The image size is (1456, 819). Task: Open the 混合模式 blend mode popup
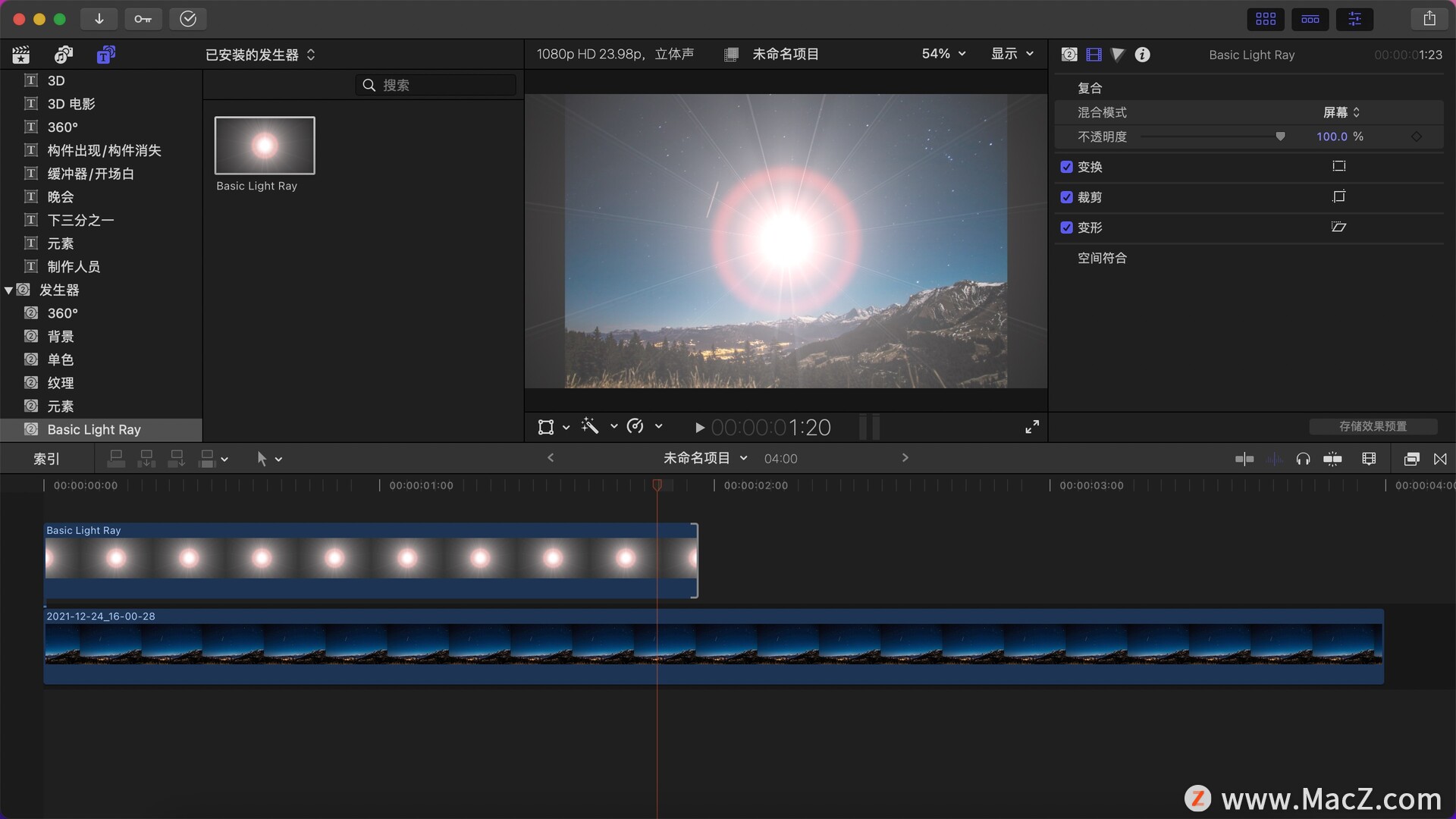1341,112
